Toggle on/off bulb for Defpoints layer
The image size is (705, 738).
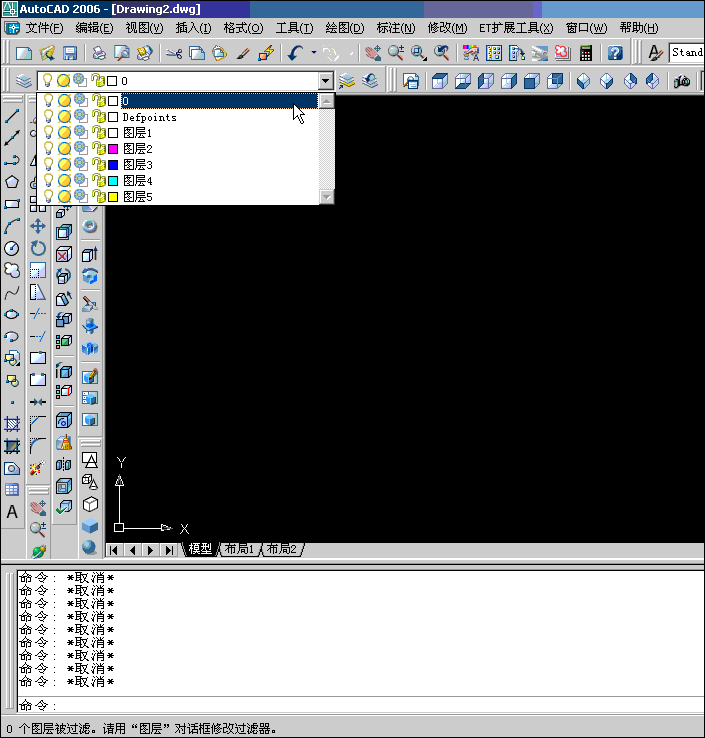click(48, 117)
